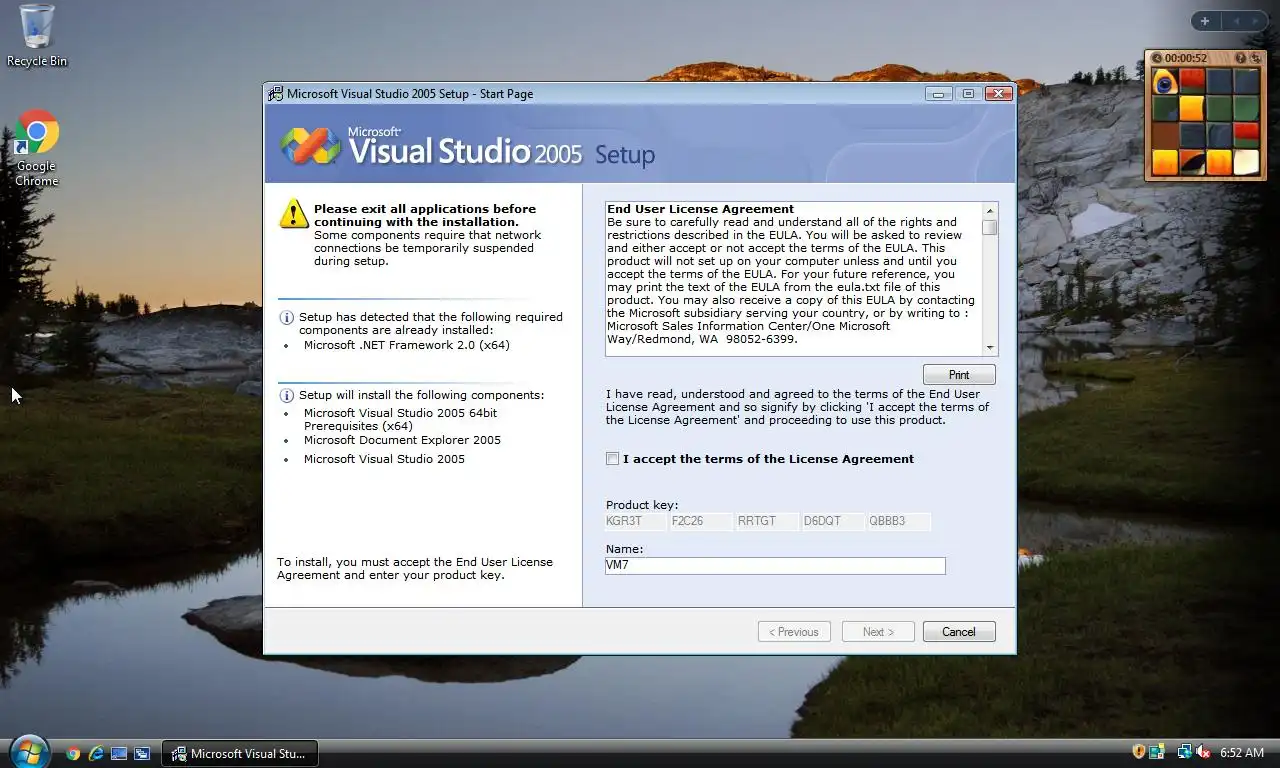Click the info icon beside 'Setup will install'
Screen dimensions: 1280x768
(x=287, y=395)
